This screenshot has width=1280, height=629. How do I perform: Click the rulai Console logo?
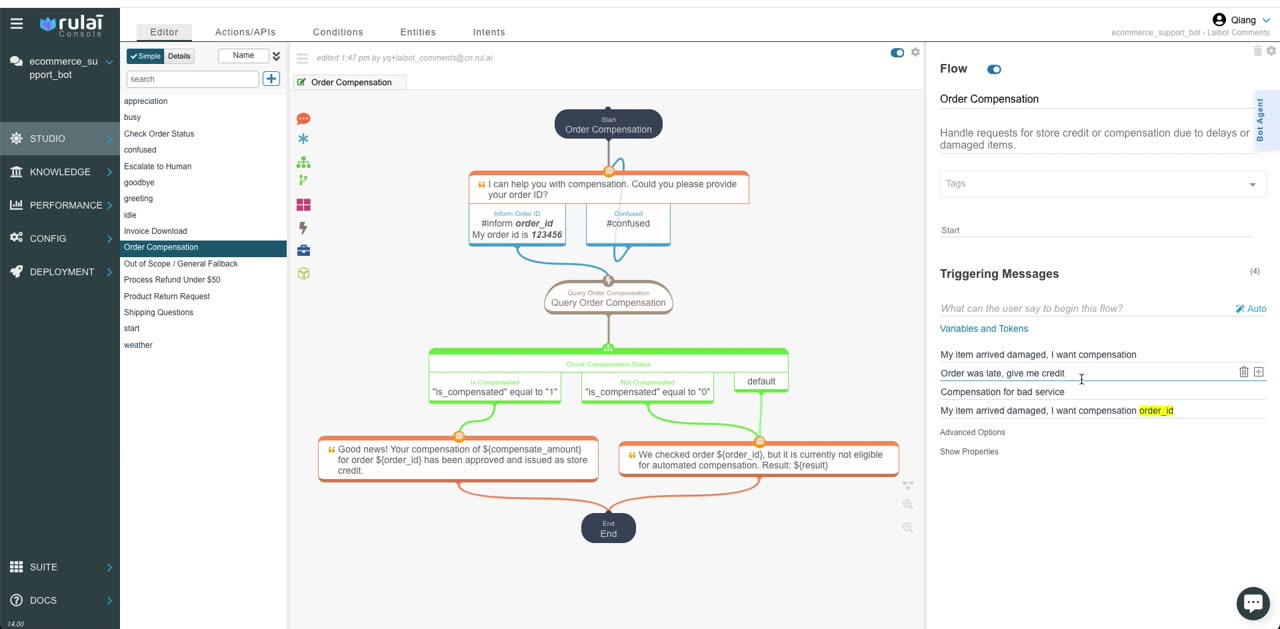(71, 25)
